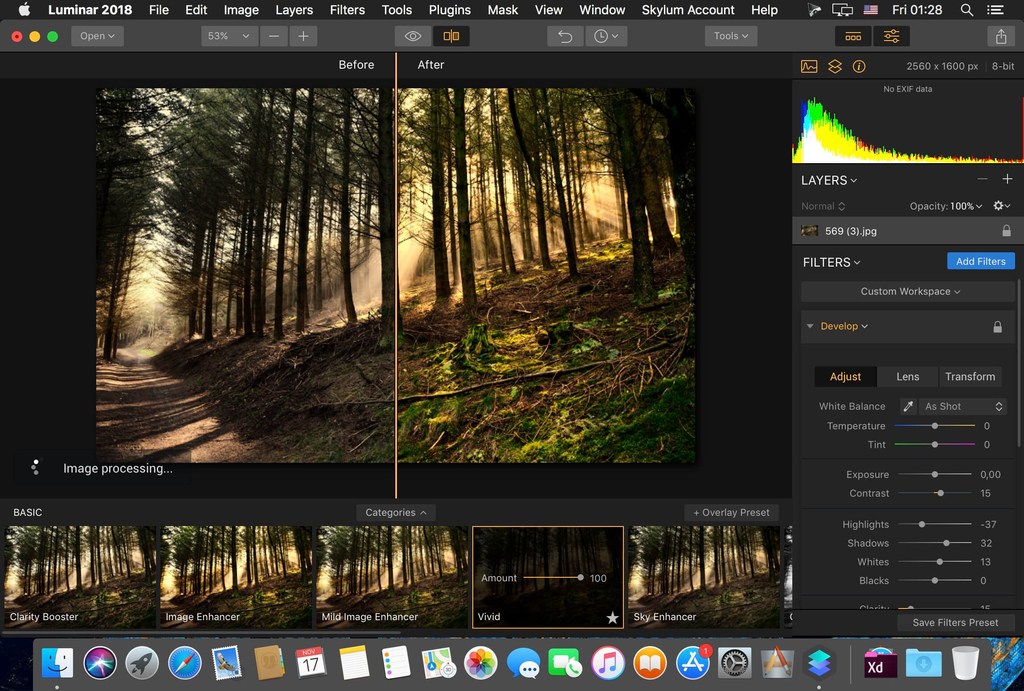Select the Sky Enhancer preset thumbnail

pyautogui.click(x=704, y=577)
